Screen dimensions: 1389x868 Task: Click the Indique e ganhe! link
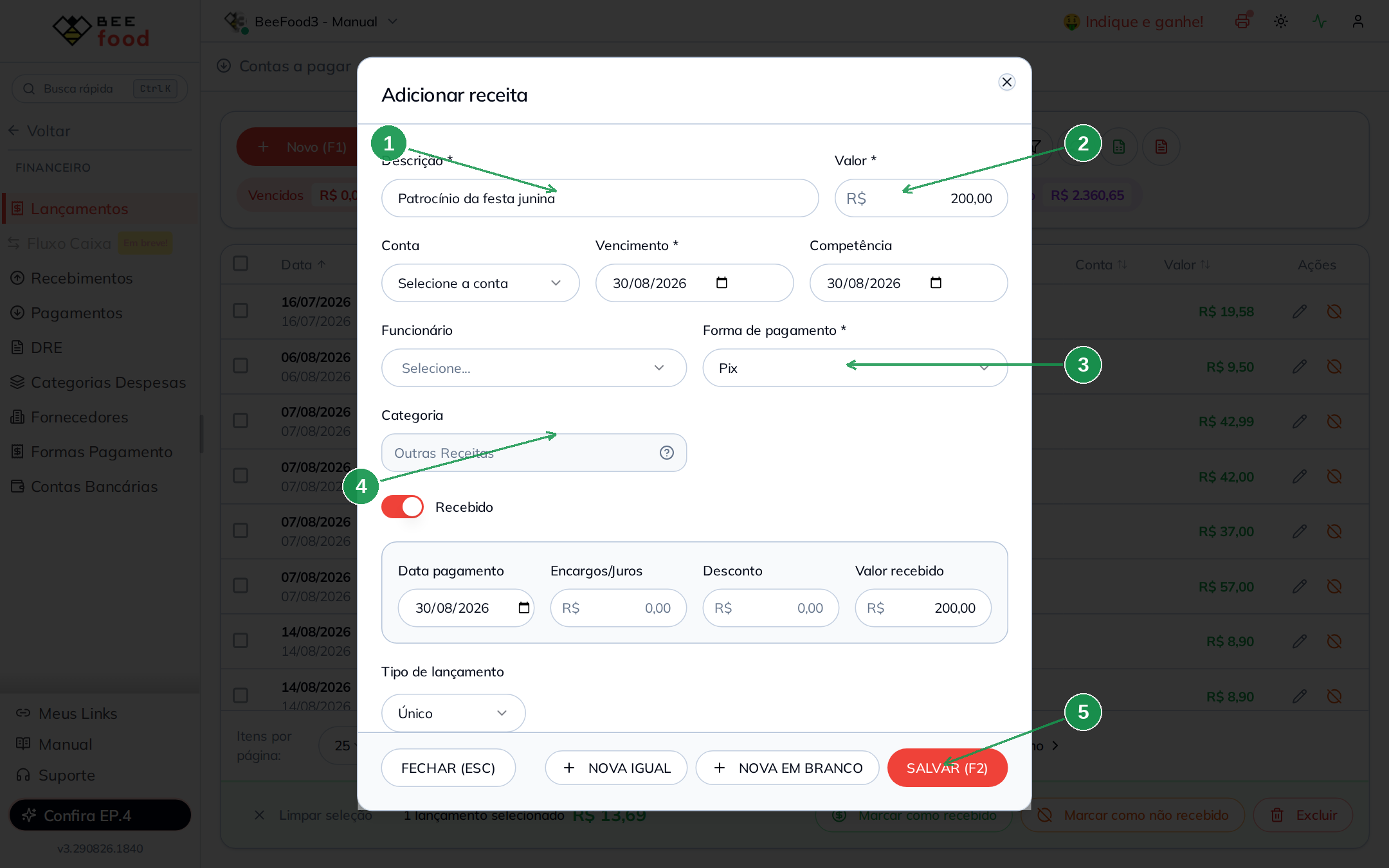click(1133, 22)
